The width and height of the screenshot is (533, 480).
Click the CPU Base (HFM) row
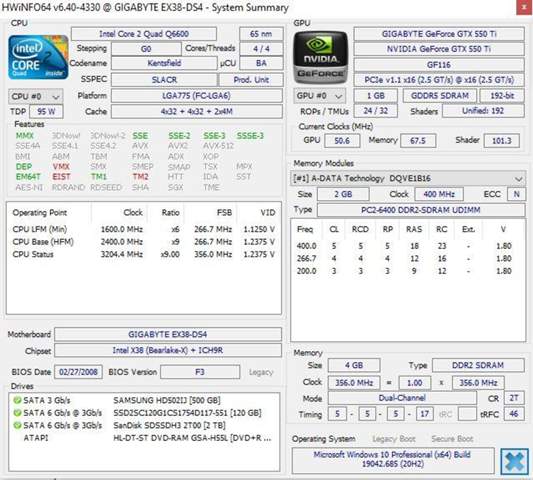coord(143,242)
